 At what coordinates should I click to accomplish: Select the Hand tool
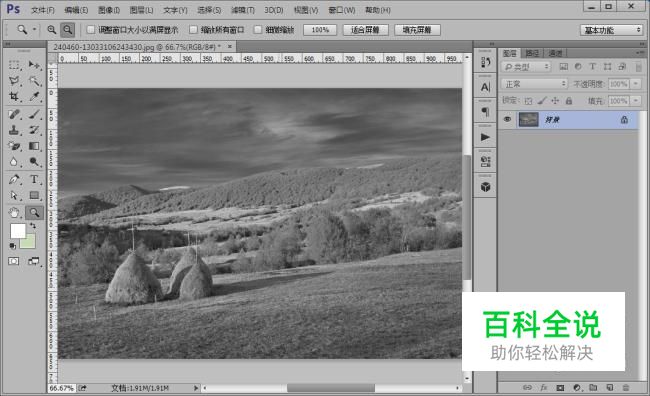point(14,213)
